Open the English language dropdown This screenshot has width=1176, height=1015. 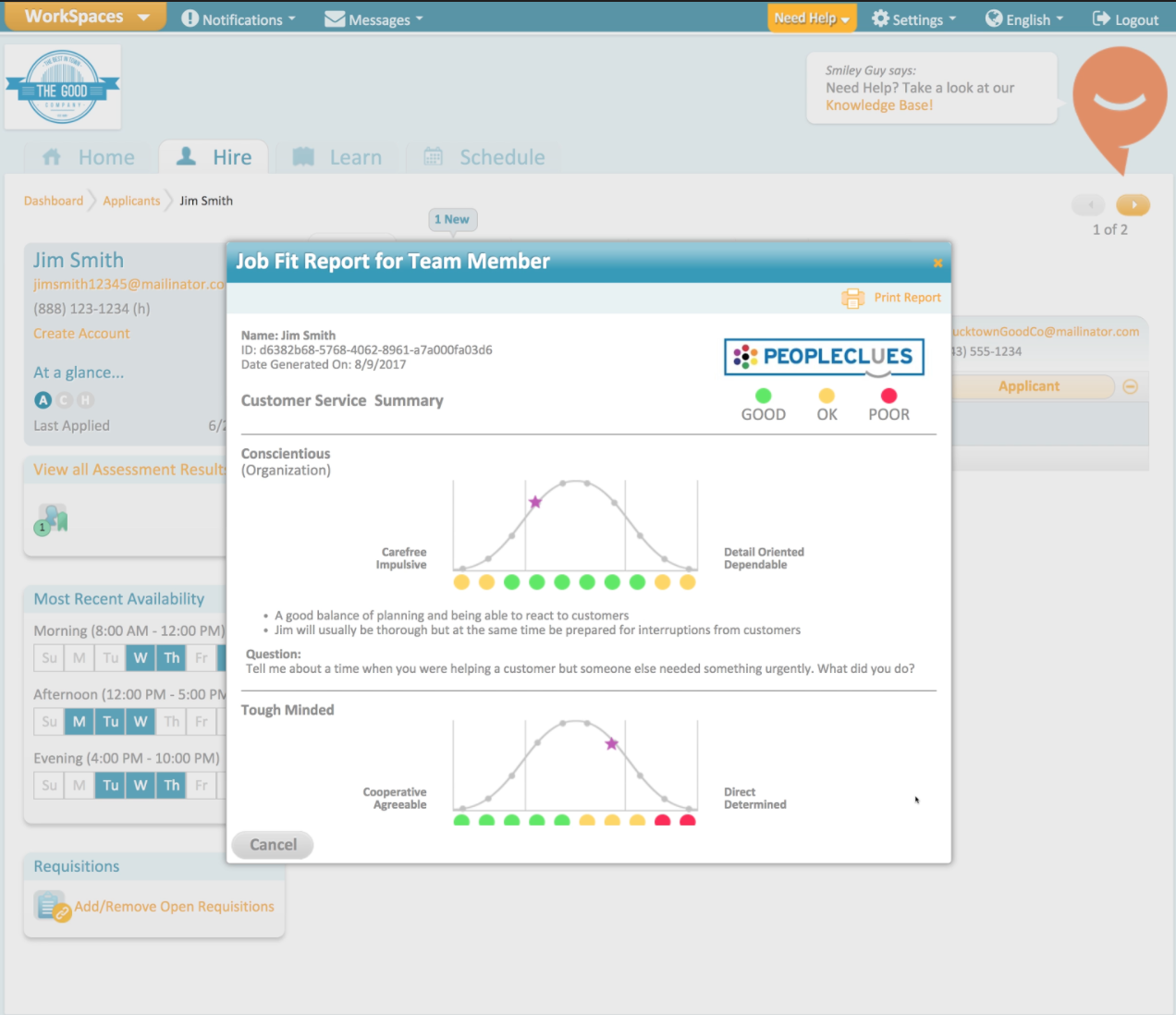click(1023, 18)
